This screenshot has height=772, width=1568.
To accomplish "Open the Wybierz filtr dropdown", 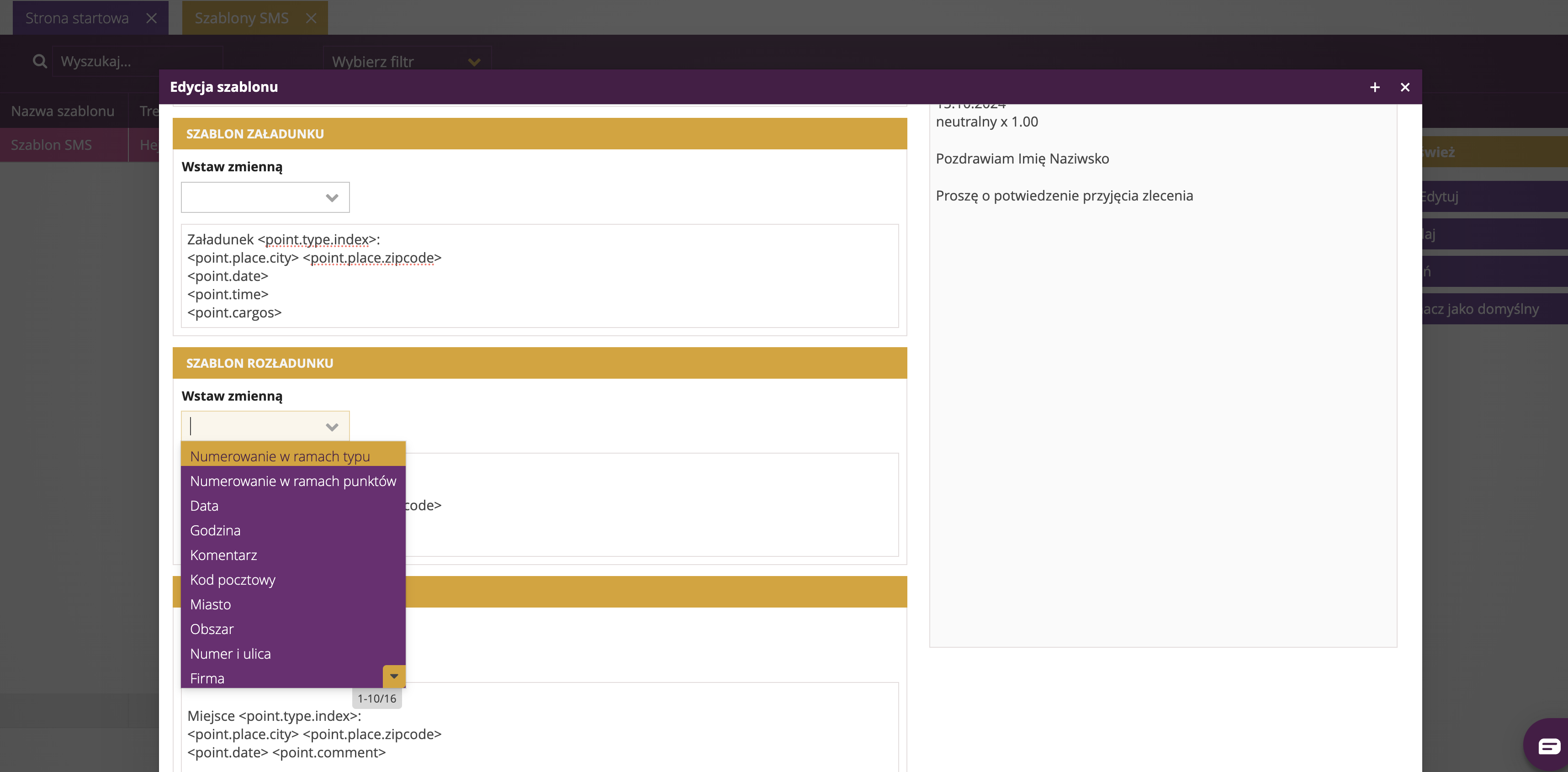I will 406,62.
